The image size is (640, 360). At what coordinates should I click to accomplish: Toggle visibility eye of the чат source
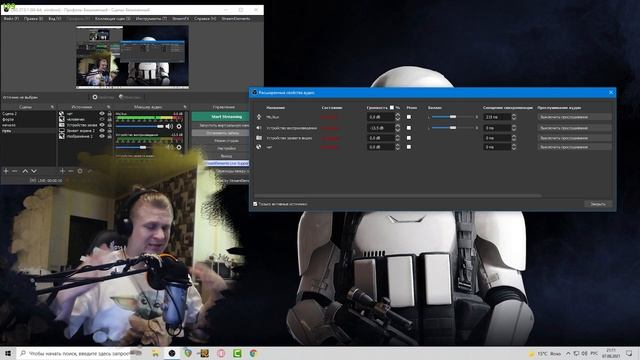102,114
